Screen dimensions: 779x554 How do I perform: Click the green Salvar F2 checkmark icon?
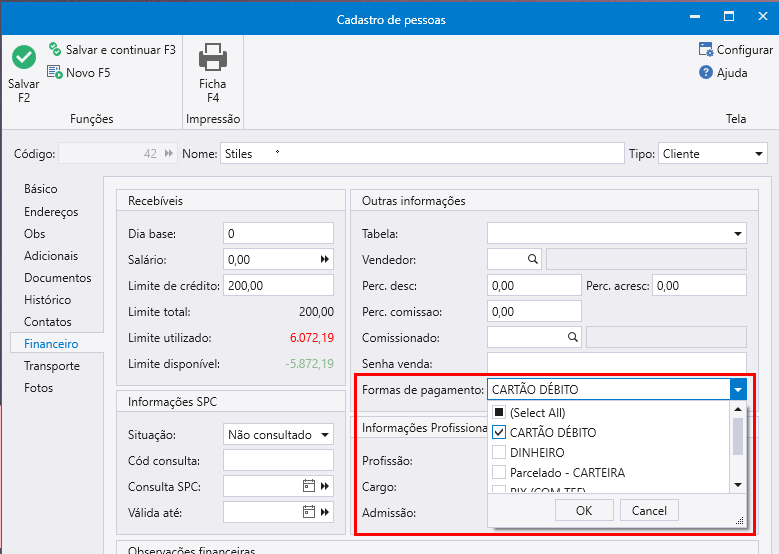pyautogui.click(x=23, y=58)
